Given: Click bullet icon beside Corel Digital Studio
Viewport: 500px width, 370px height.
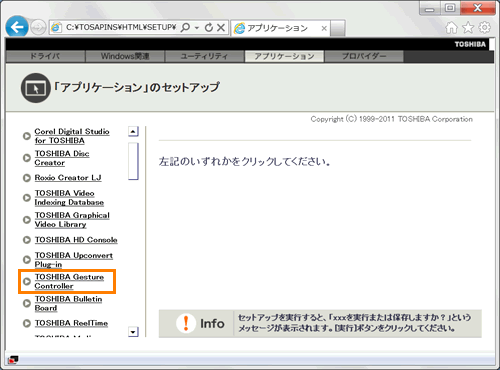Looking at the screenshot, I should click(x=27, y=136).
